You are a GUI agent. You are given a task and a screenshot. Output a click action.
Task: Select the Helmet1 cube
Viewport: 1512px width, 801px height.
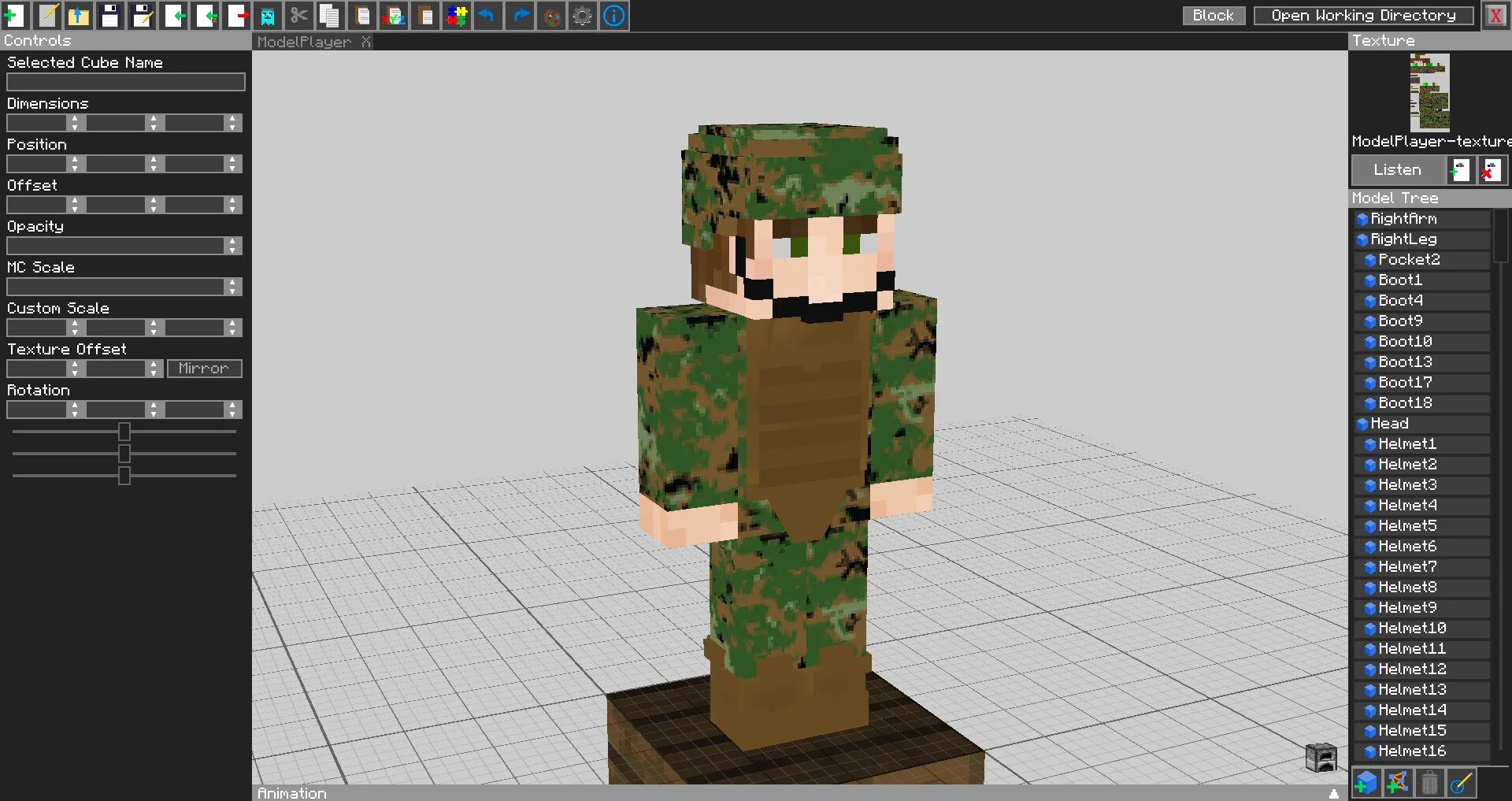tap(1422, 443)
